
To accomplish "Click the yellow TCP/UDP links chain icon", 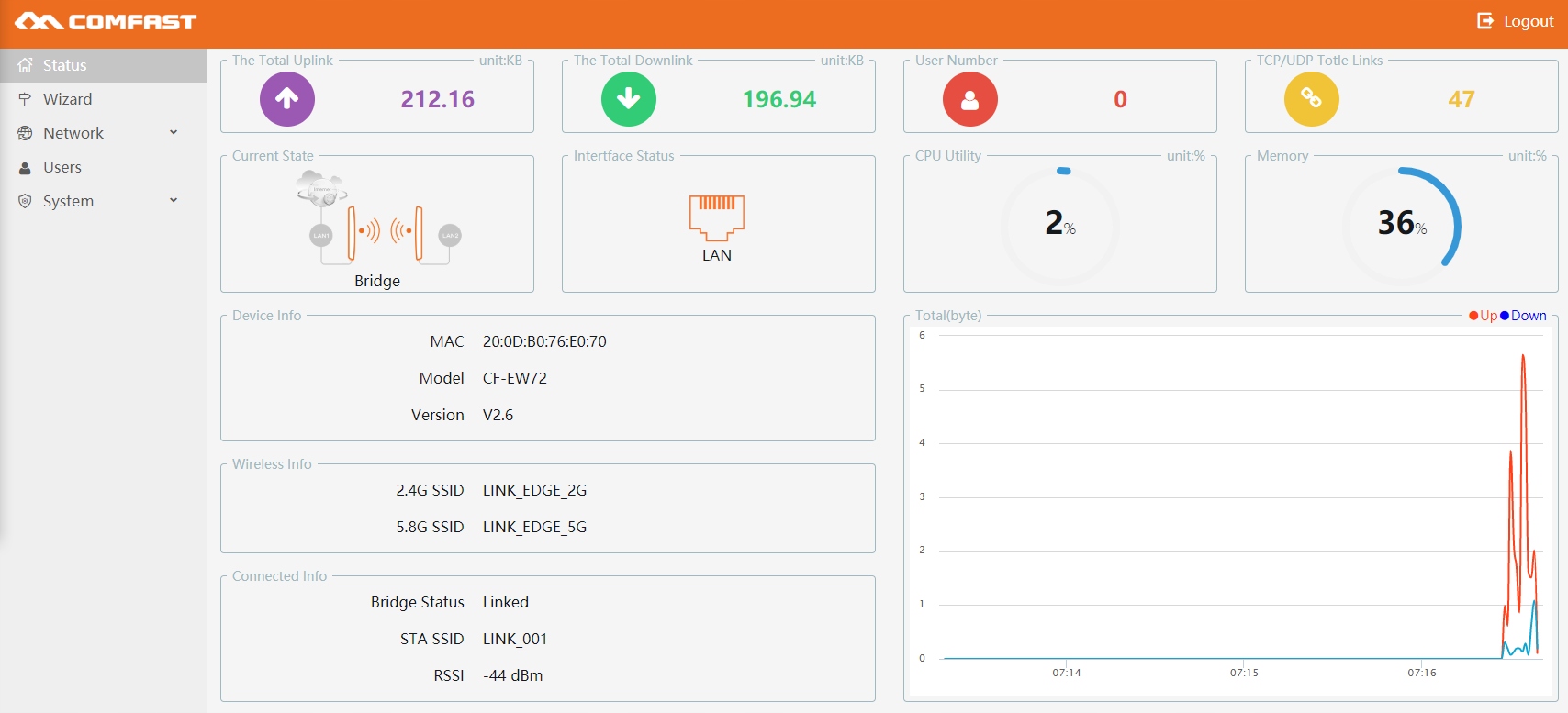I will coord(1311,99).
